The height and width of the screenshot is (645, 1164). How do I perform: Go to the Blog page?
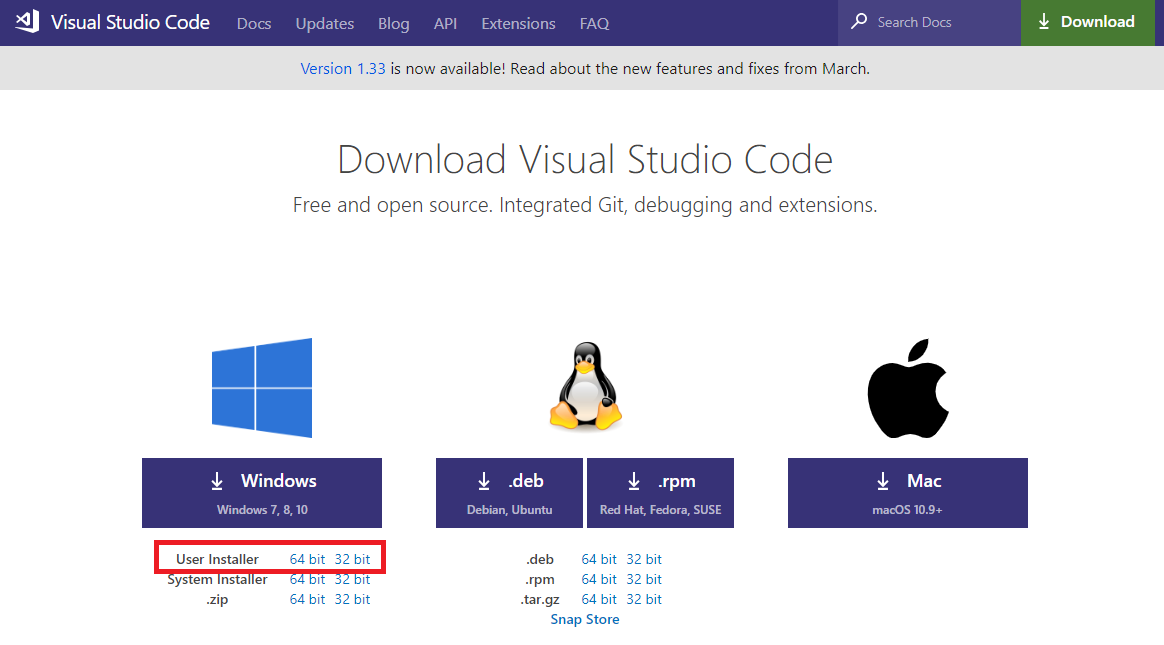click(393, 24)
